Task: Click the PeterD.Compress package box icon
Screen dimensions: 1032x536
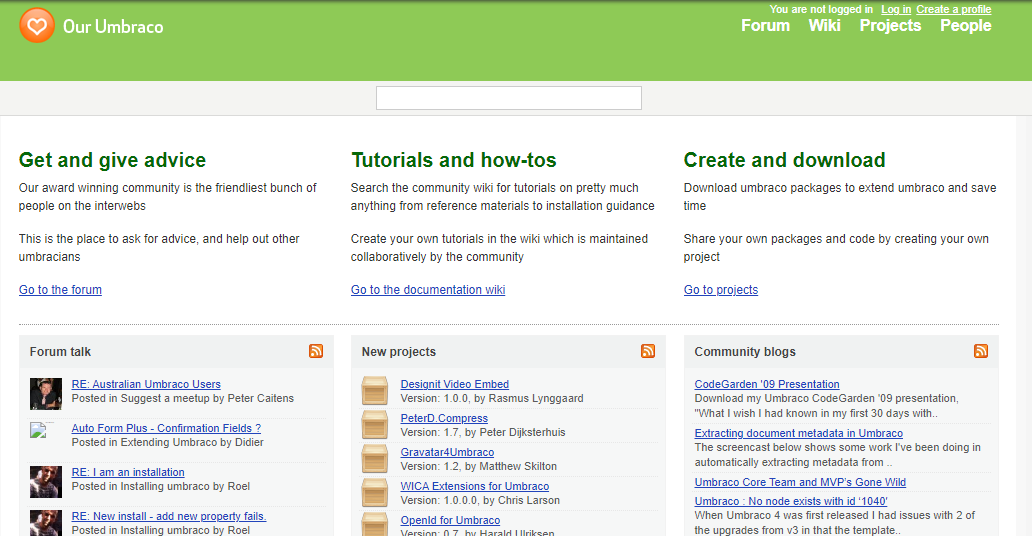Action: tap(375, 425)
